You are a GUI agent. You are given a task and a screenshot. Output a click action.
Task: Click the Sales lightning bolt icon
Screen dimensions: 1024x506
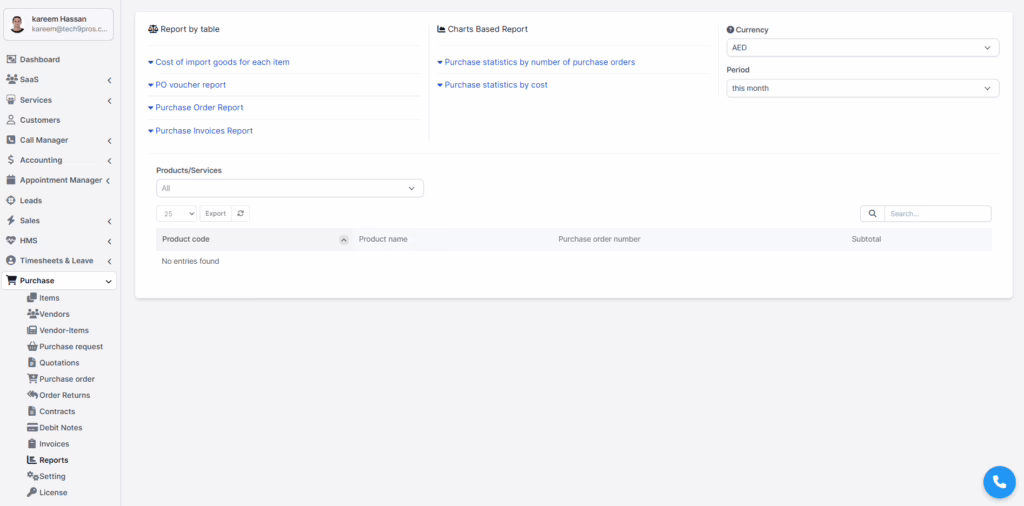coord(11,221)
